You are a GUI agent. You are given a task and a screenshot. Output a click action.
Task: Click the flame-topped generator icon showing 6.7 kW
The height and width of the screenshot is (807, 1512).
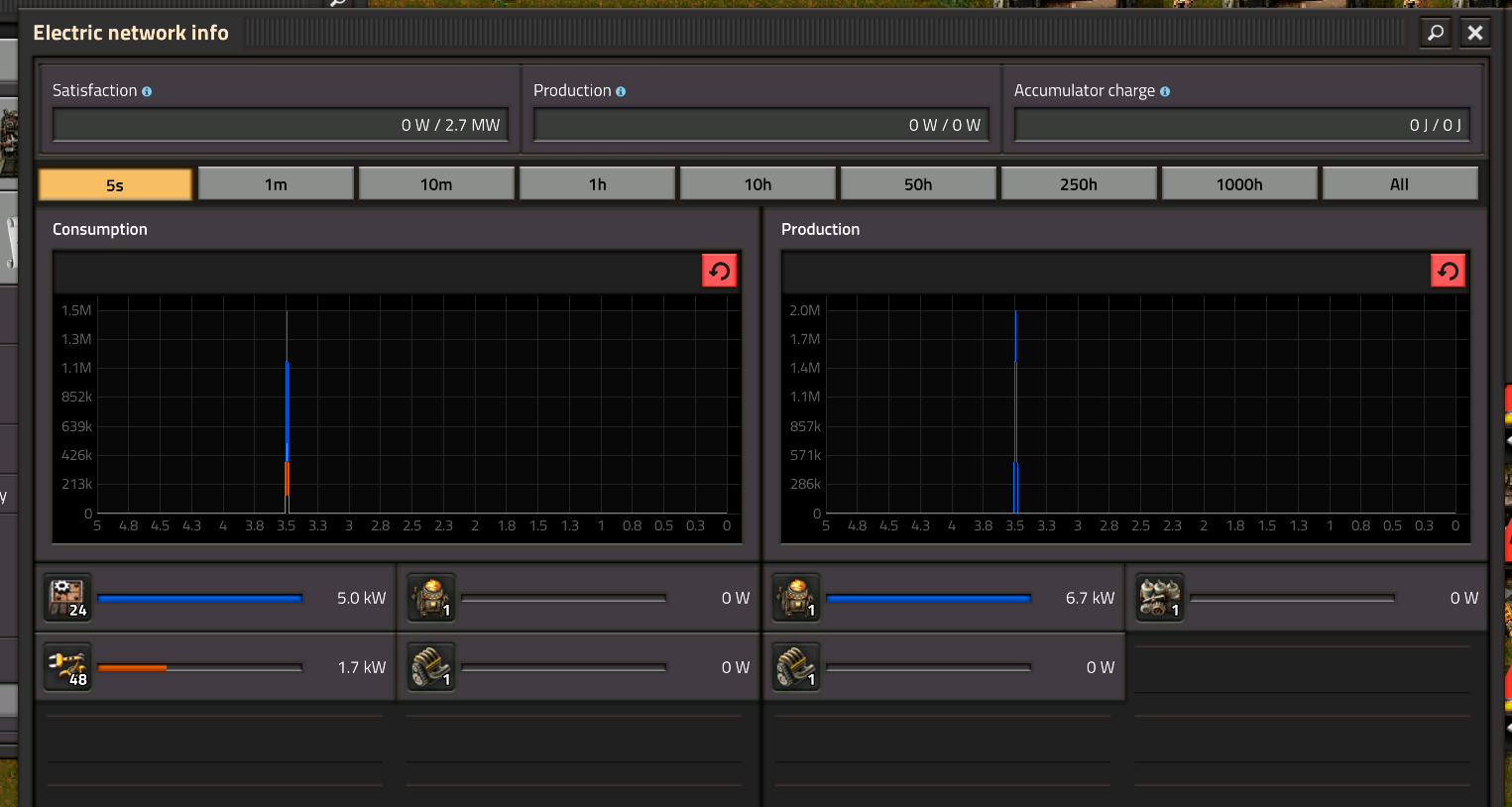pos(796,598)
